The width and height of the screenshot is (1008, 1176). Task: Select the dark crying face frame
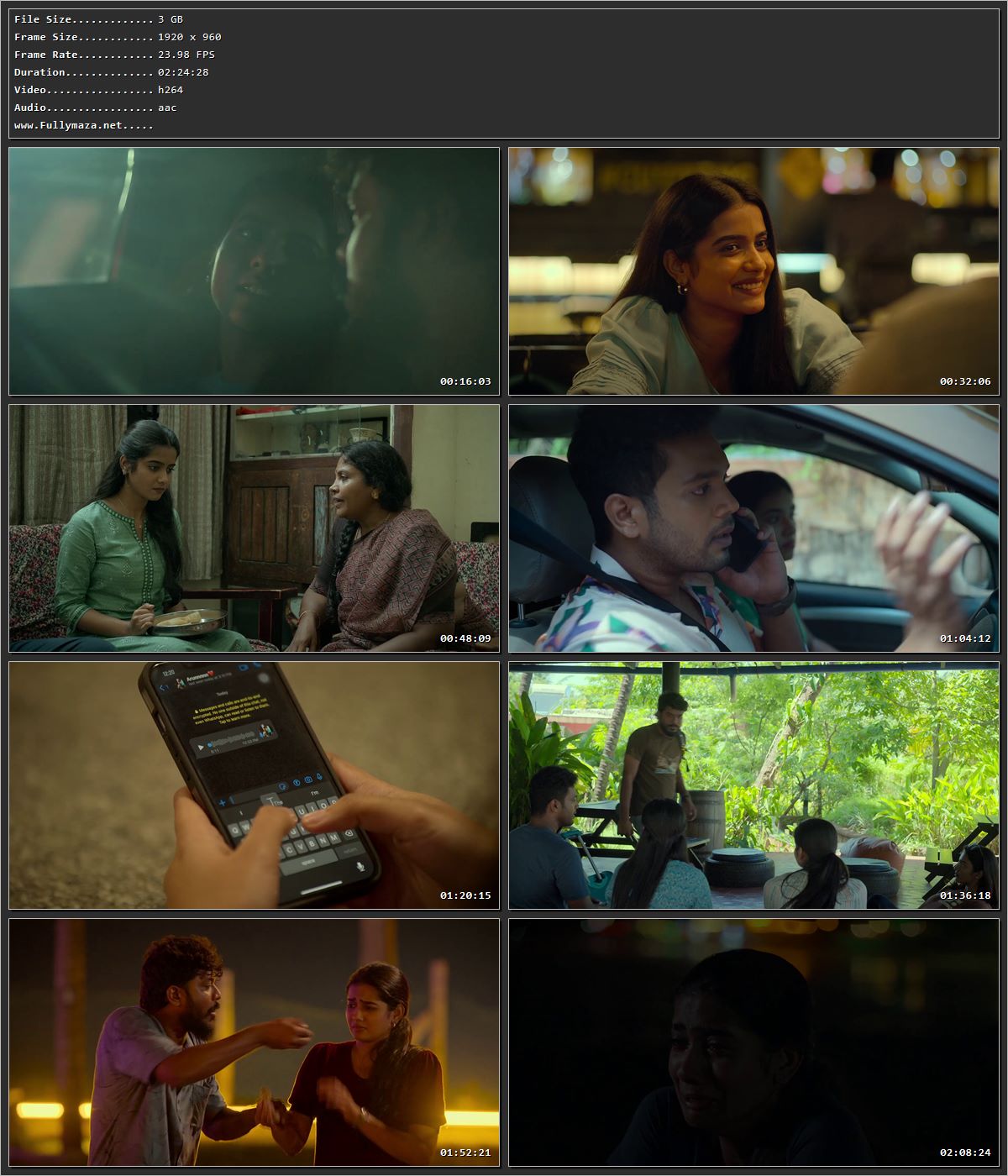pyautogui.click(x=753, y=1042)
